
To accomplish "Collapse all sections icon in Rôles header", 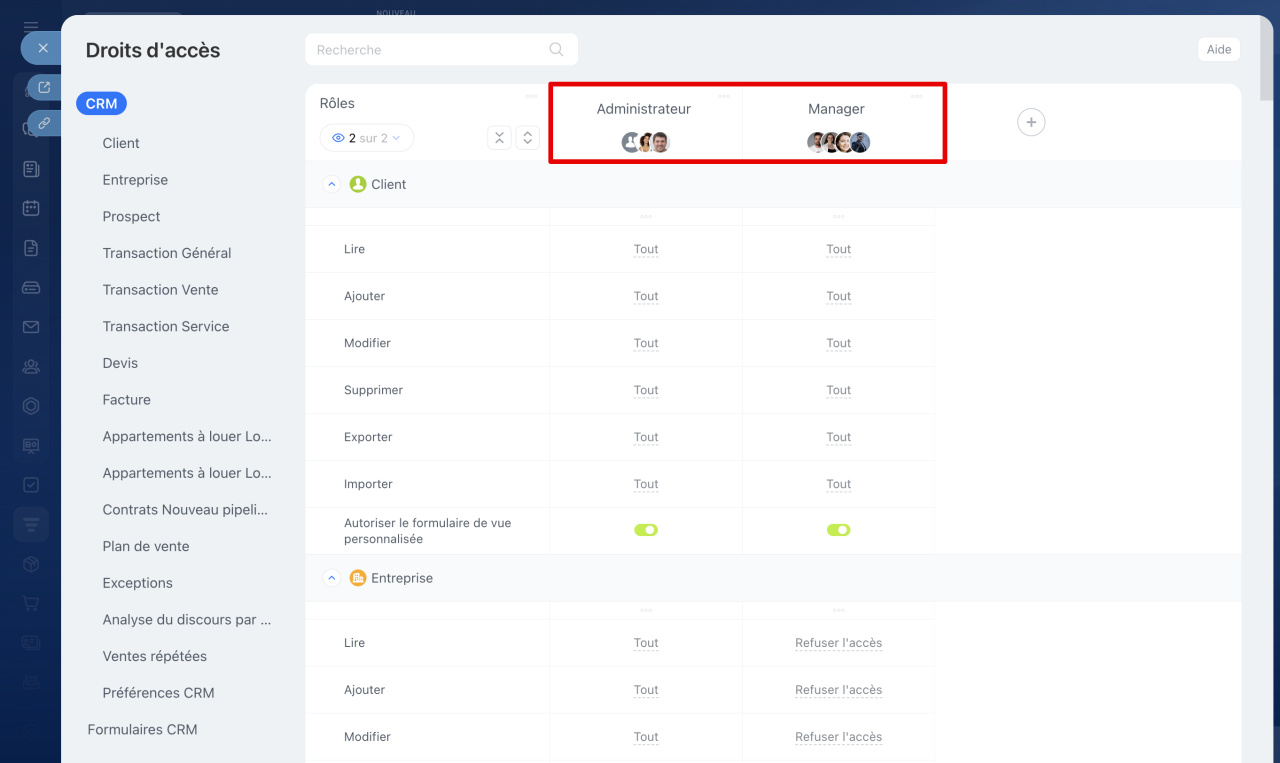I will [499, 138].
